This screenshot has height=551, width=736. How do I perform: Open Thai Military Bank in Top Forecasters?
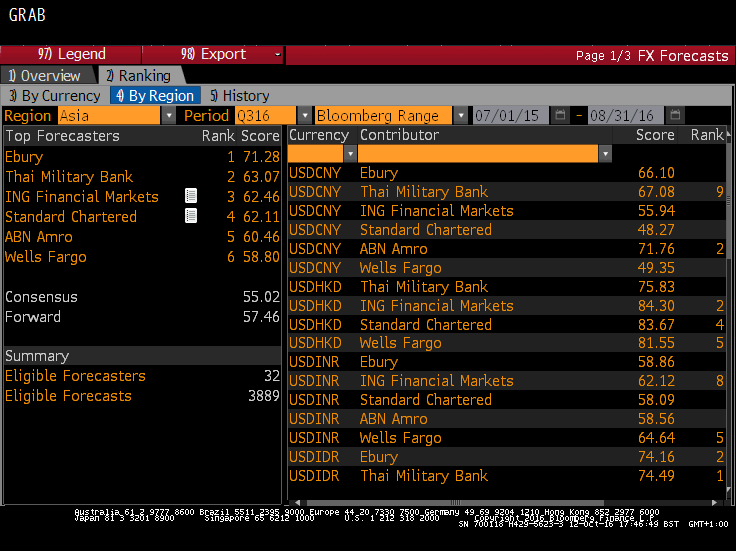click(x=69, y=177)
